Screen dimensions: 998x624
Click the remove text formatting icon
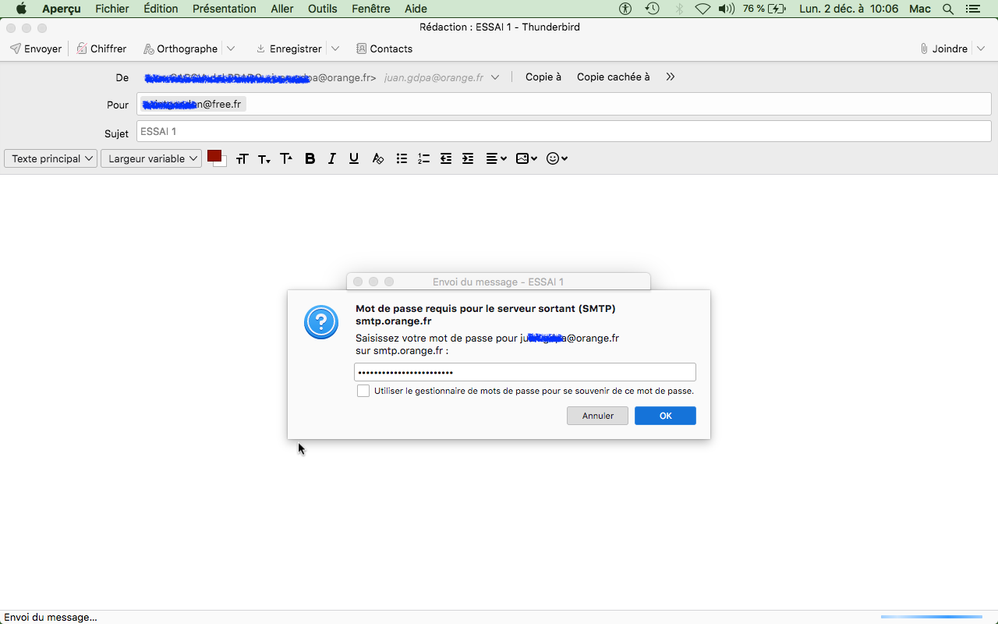377,159
